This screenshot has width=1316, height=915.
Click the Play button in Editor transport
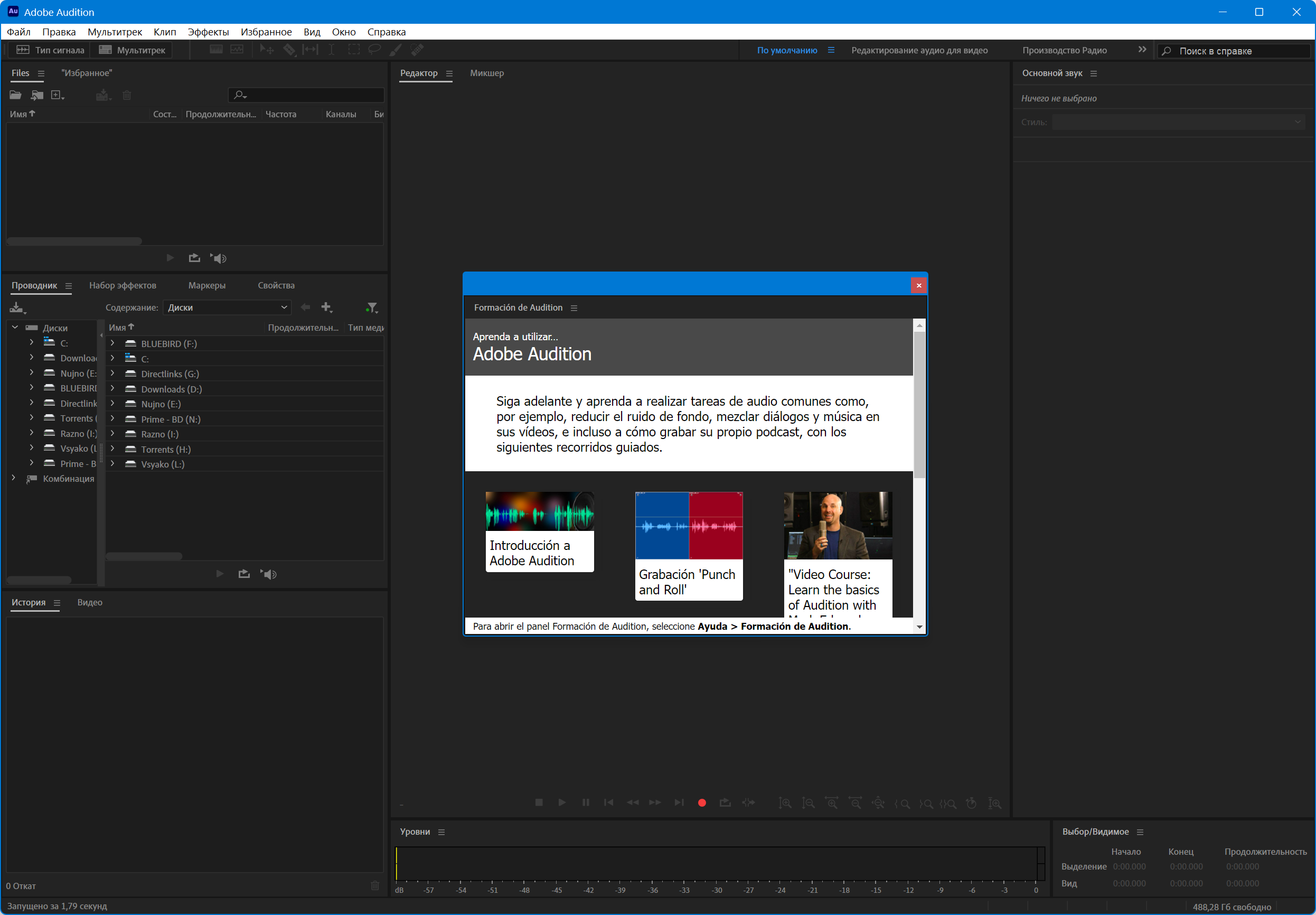coord(562,802)
